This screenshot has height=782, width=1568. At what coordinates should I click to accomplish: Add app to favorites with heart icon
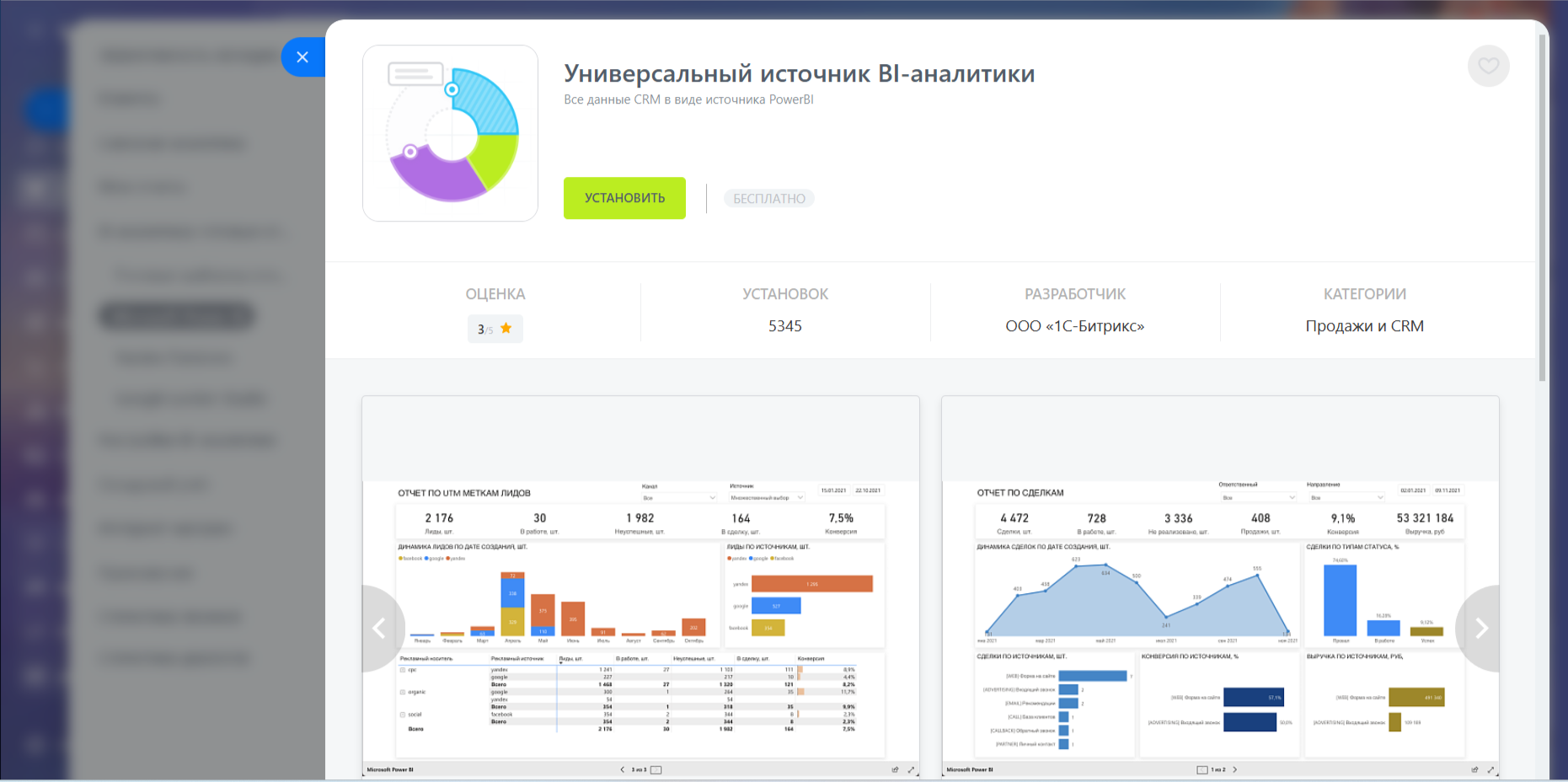[1488, 66]
